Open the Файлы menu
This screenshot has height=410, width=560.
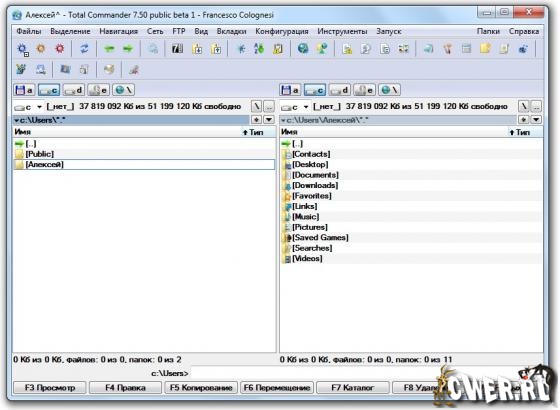[29, 31]
